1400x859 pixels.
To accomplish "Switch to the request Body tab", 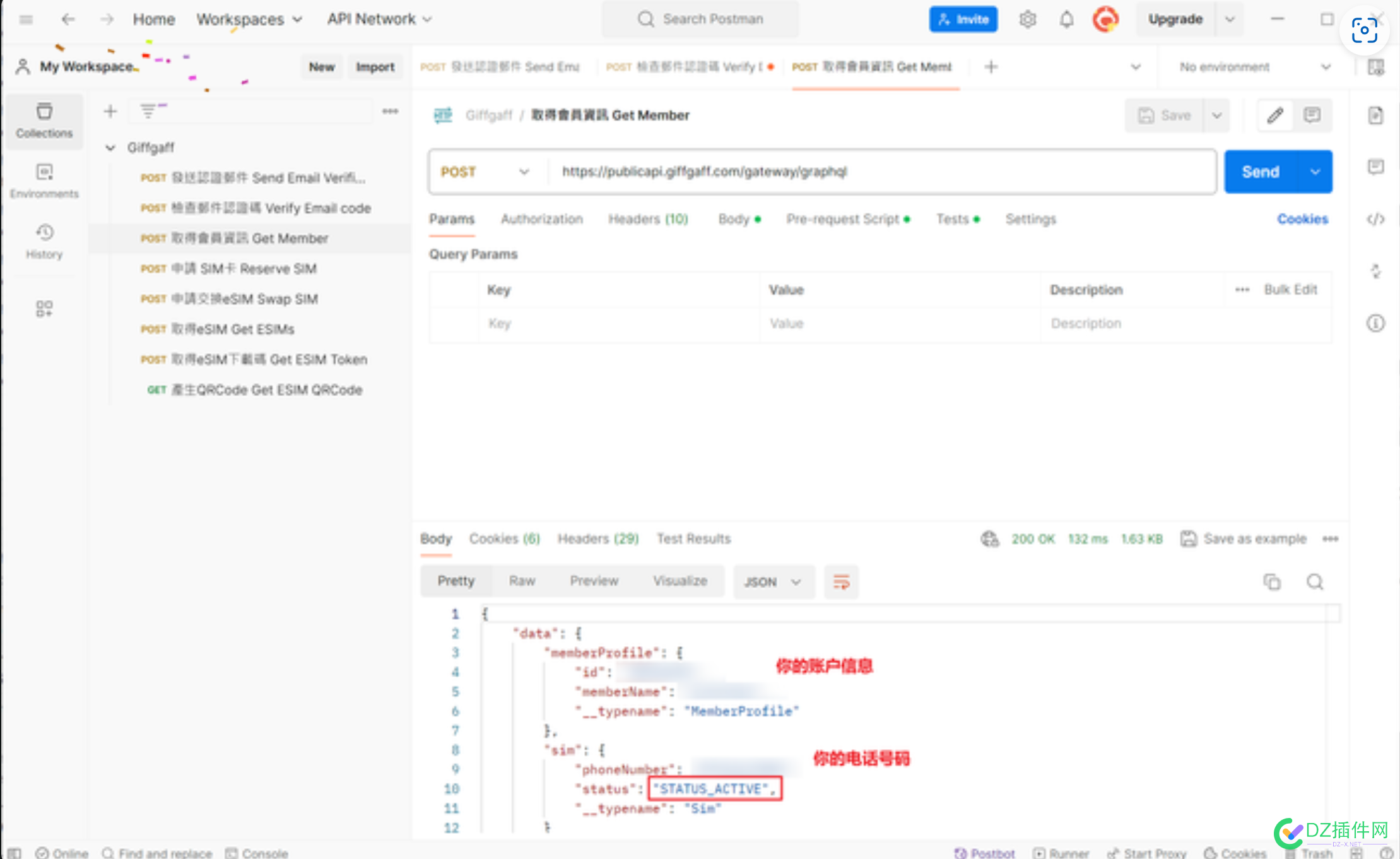I will pyautogui.click(x=739, y=219).
